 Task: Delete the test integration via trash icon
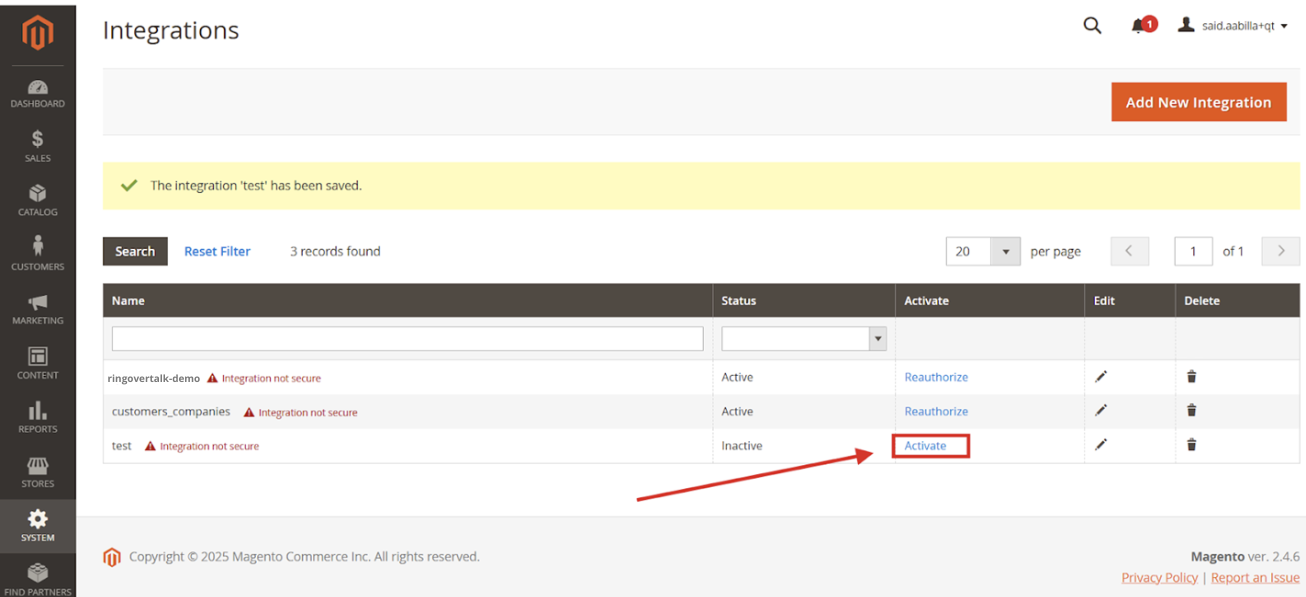[x=1191, y=445]
